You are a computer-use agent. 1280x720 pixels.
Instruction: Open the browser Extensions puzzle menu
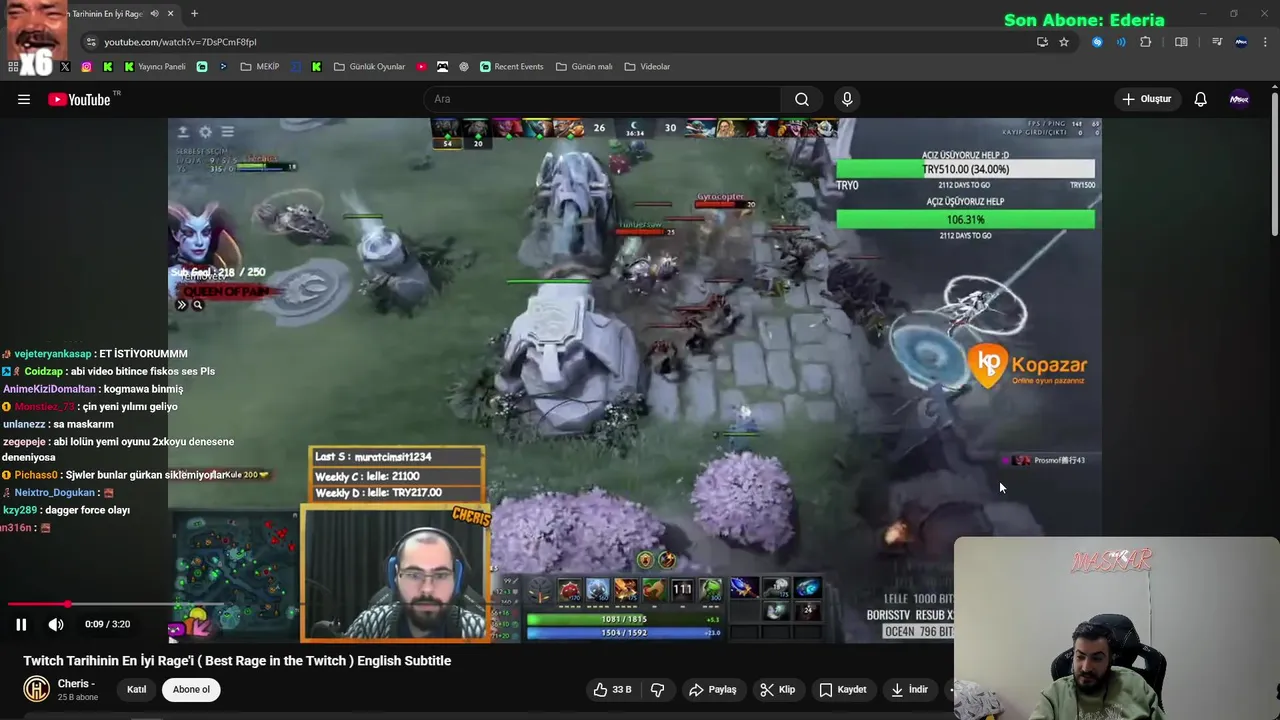click(x=1146, y=42)
